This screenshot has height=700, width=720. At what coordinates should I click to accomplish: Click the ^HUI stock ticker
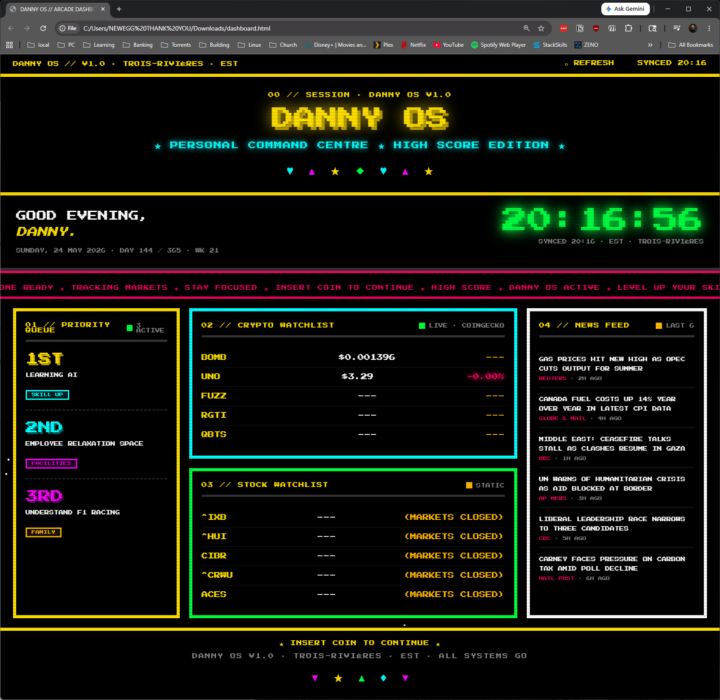pos(214,536)
